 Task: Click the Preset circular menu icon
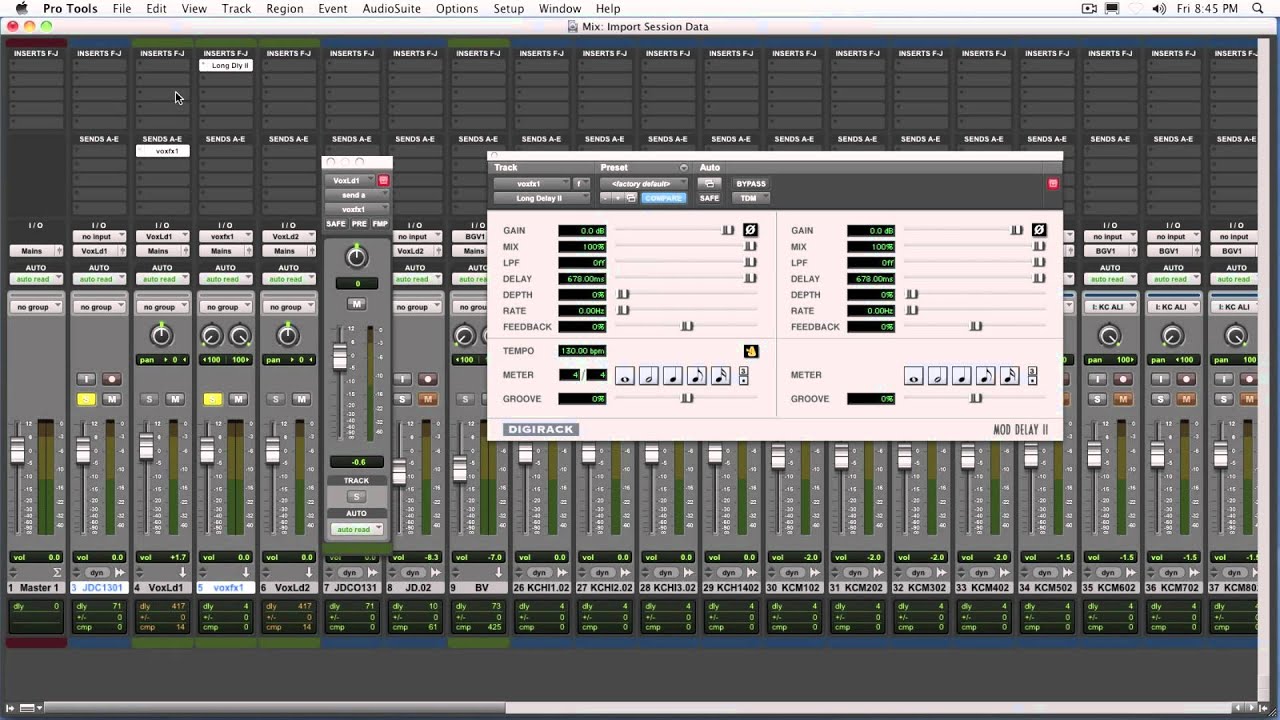pos(684,168)
